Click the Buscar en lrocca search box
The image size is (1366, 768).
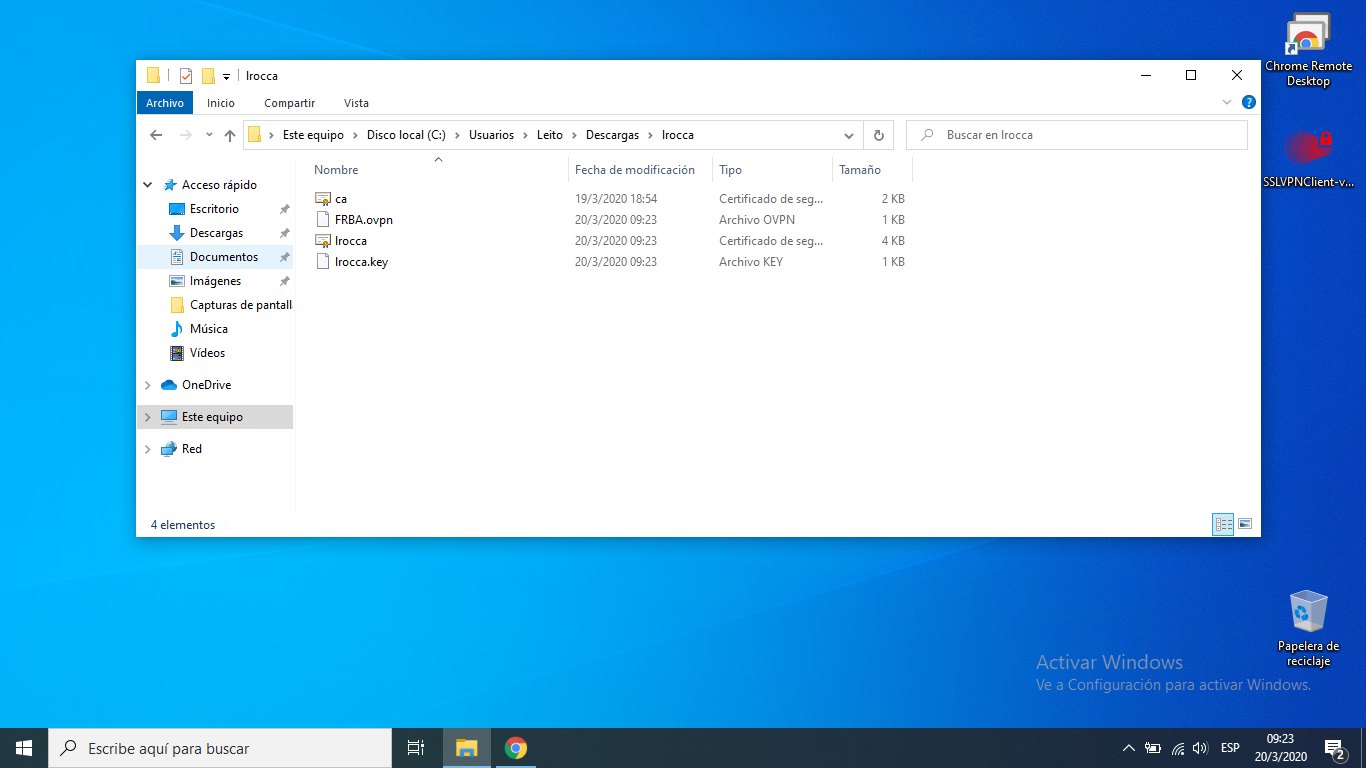click(1077, 135)
